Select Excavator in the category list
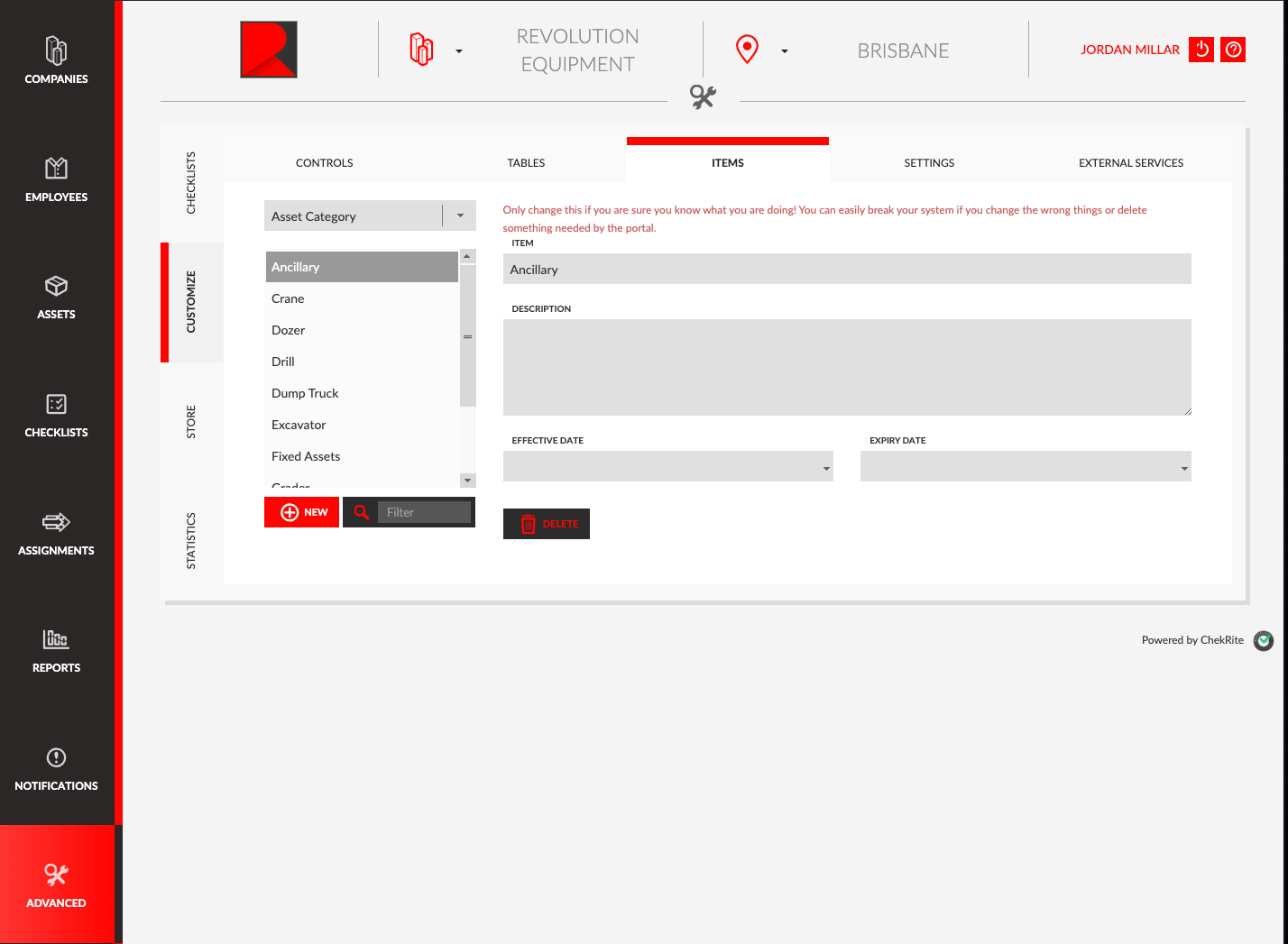The height and width of the screenshot is (944, 1288). pos(362,425)
